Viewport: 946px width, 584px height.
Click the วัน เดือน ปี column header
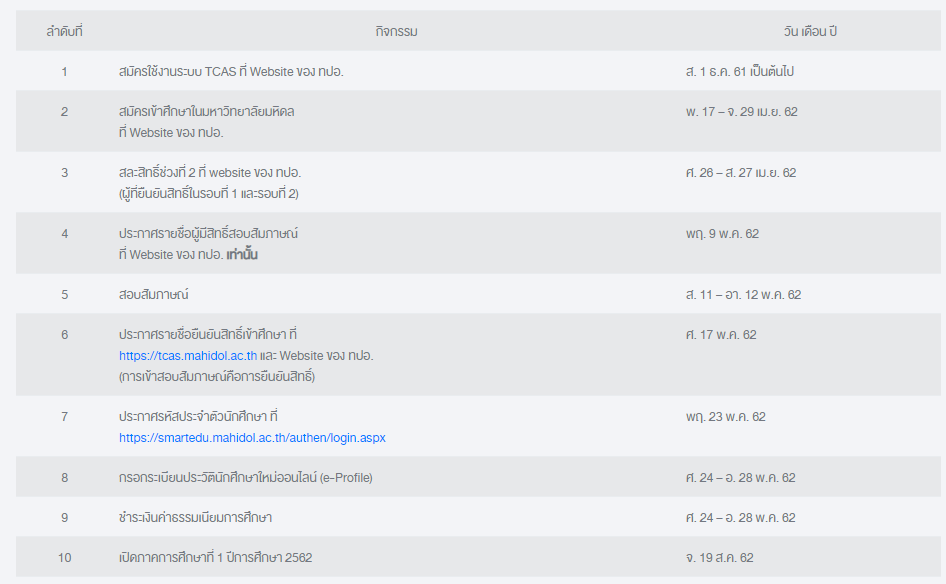click(x=810, y=31)
